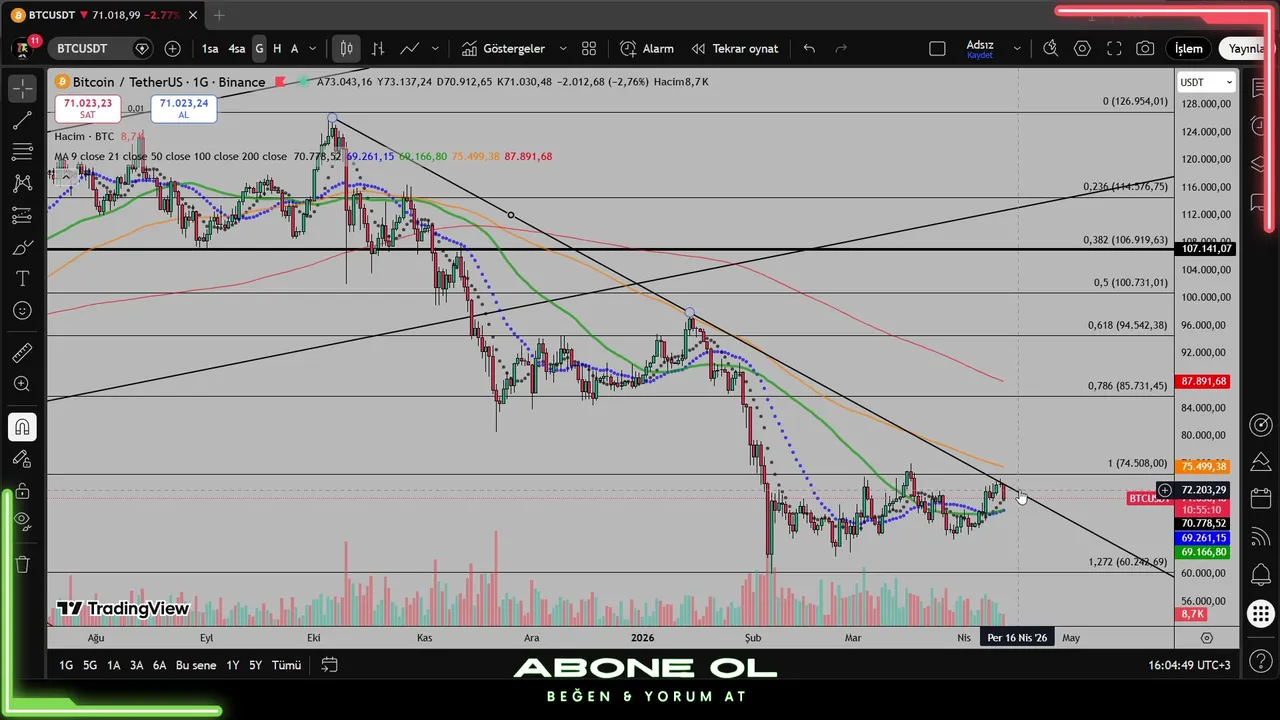Select the Tümü date range
Image resolution: width=1280 pixels, height=720 pixels.
coord(287,665)
